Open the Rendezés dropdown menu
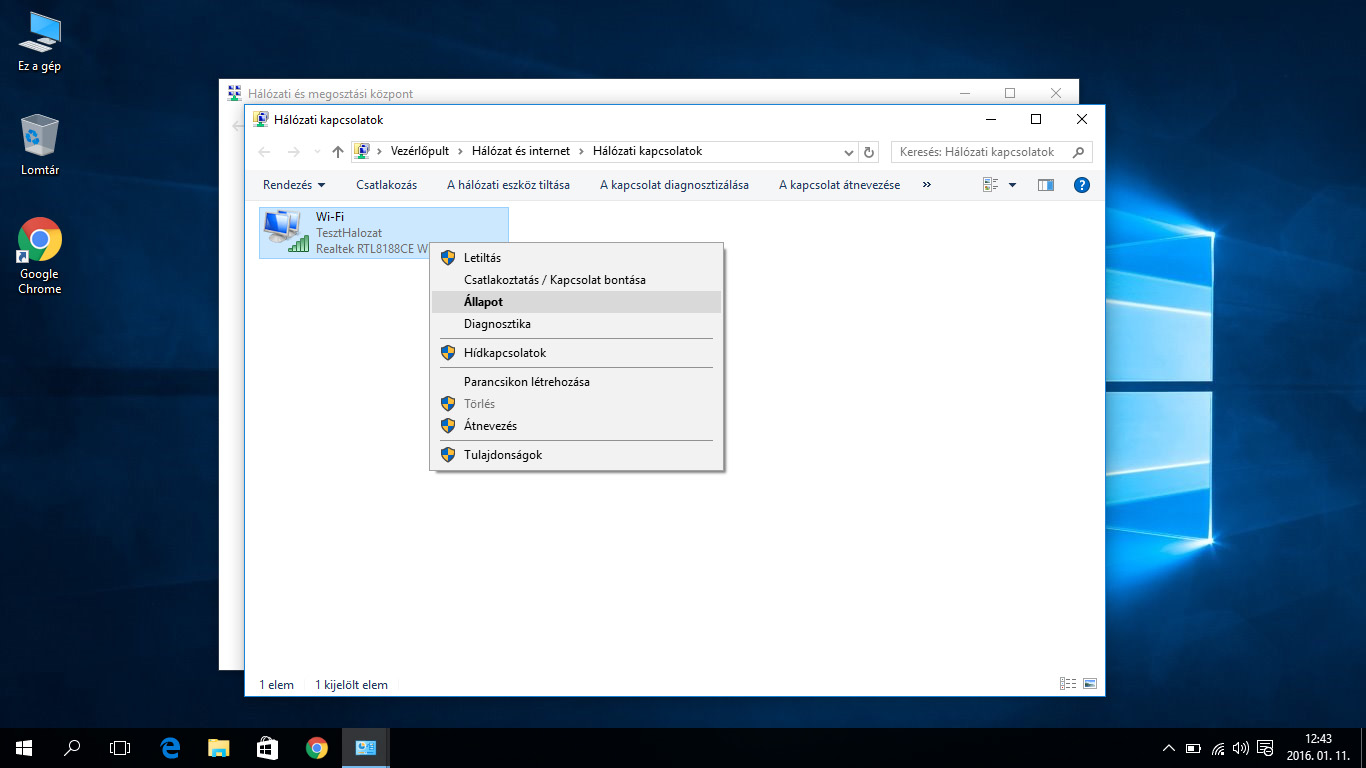The height and width of the screenshot is (768, 1366). coord(294,185)
